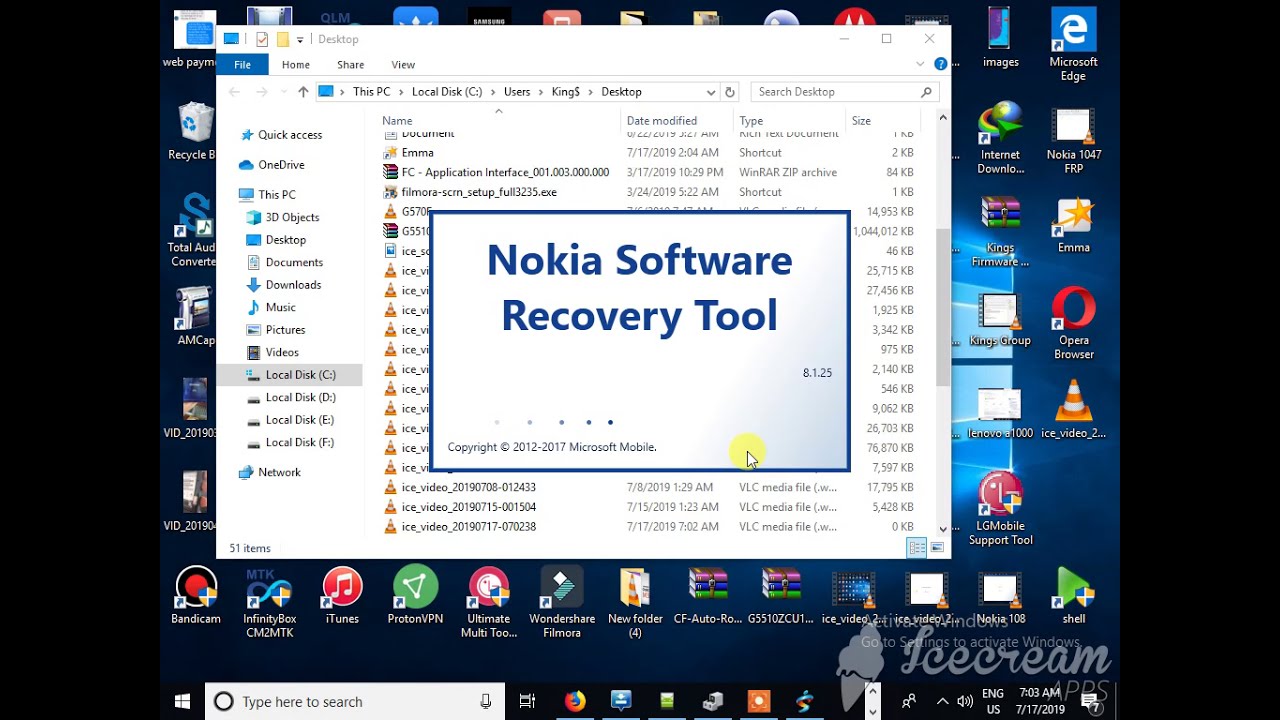The image size is (1280, 720).
Task: Click the Bandicam orange taskbar icon
Action: (x=759, y=701)
